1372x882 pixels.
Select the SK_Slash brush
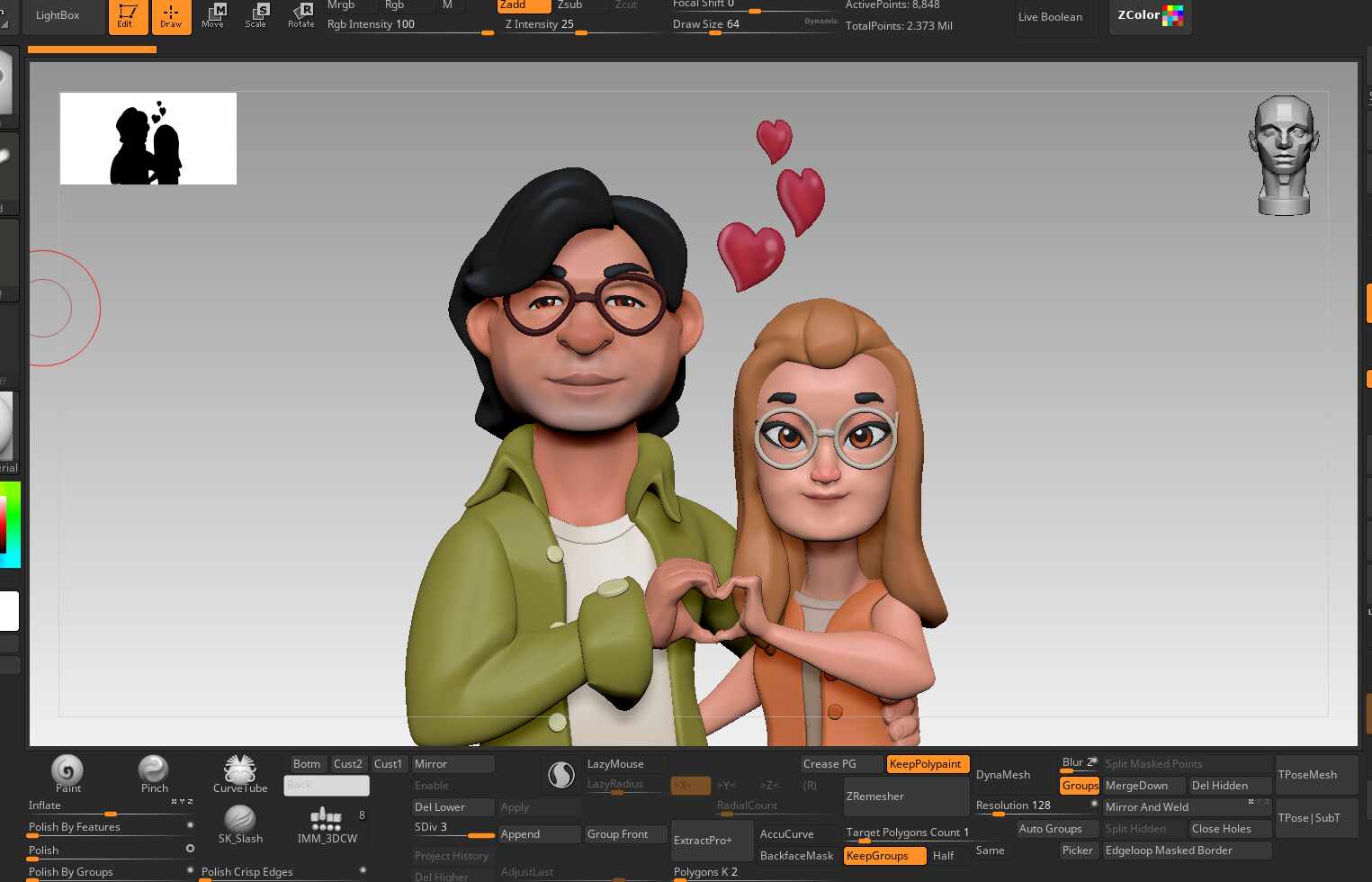240,821
